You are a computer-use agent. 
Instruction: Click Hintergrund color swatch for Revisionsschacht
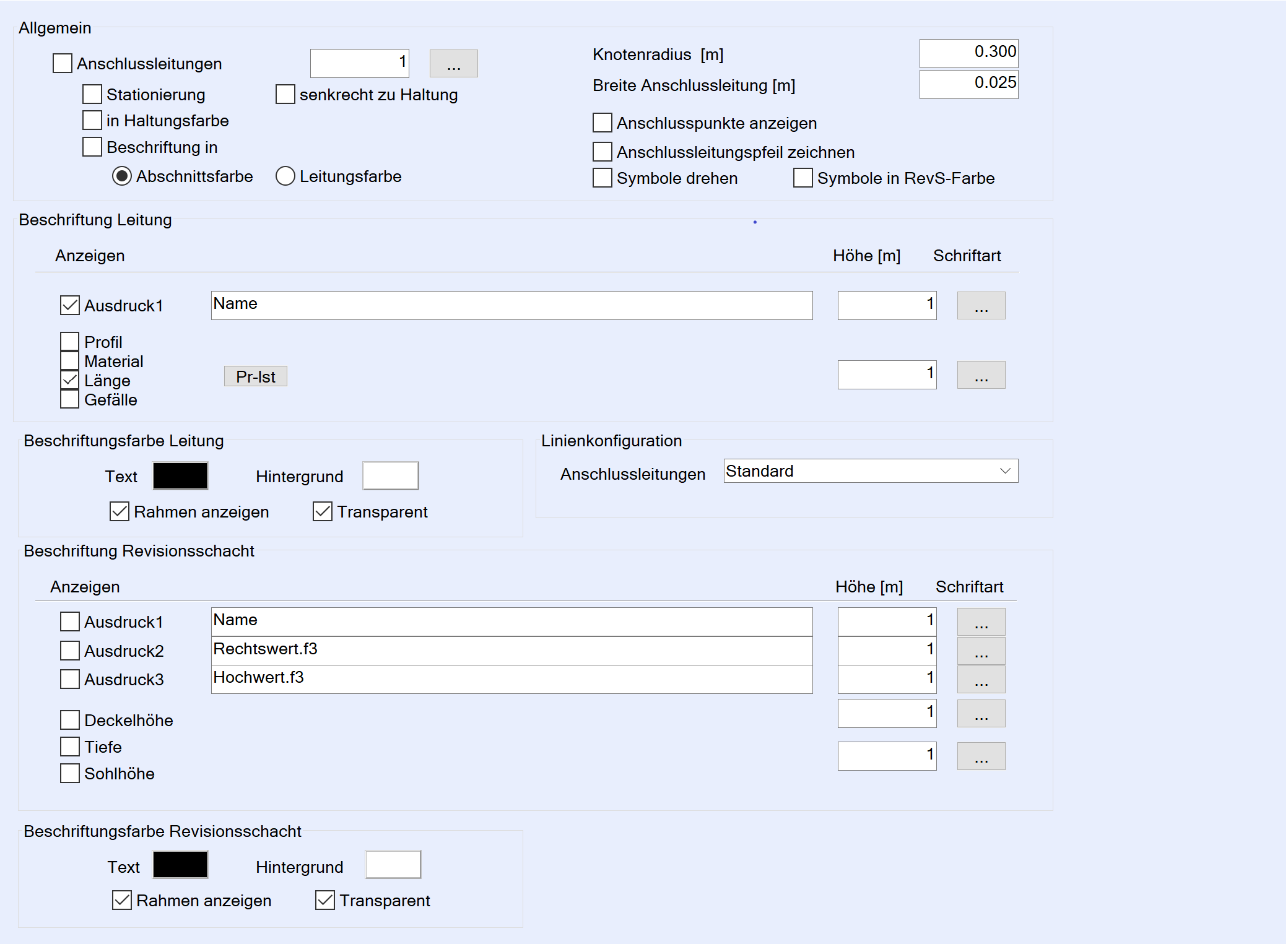(x=393, y=865)
